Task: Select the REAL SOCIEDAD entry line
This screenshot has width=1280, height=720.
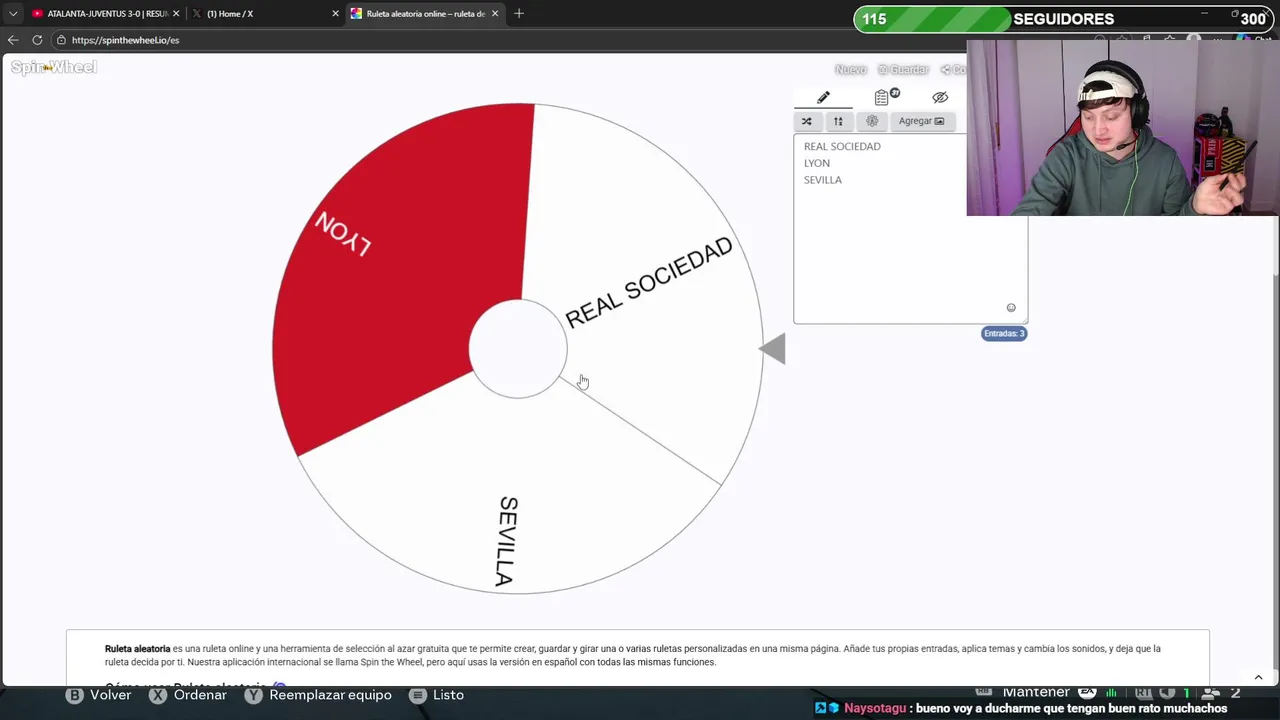Action: [x=842, y=146]
